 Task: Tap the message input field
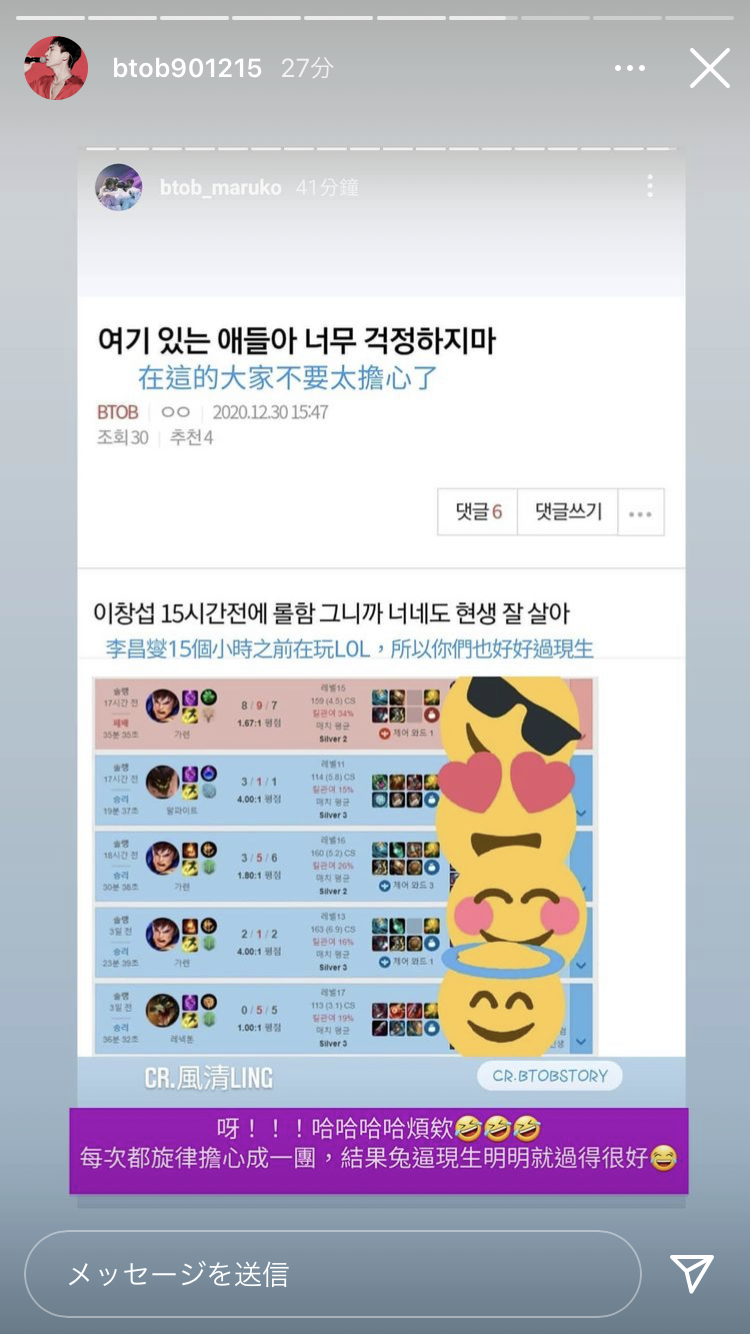(x=332, y=1274)
